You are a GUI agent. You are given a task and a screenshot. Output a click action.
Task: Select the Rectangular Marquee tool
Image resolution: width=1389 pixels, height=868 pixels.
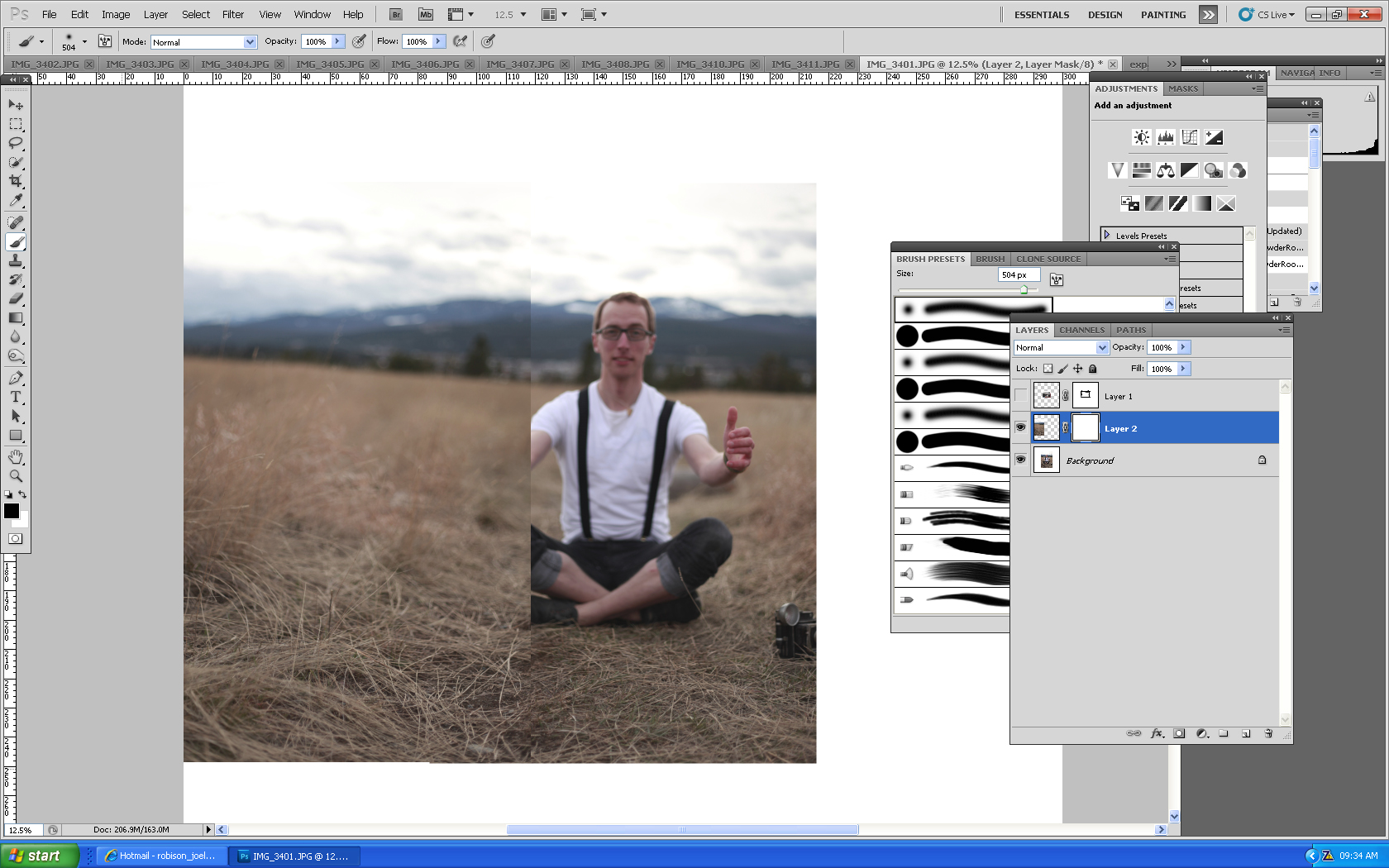[16, 124]
